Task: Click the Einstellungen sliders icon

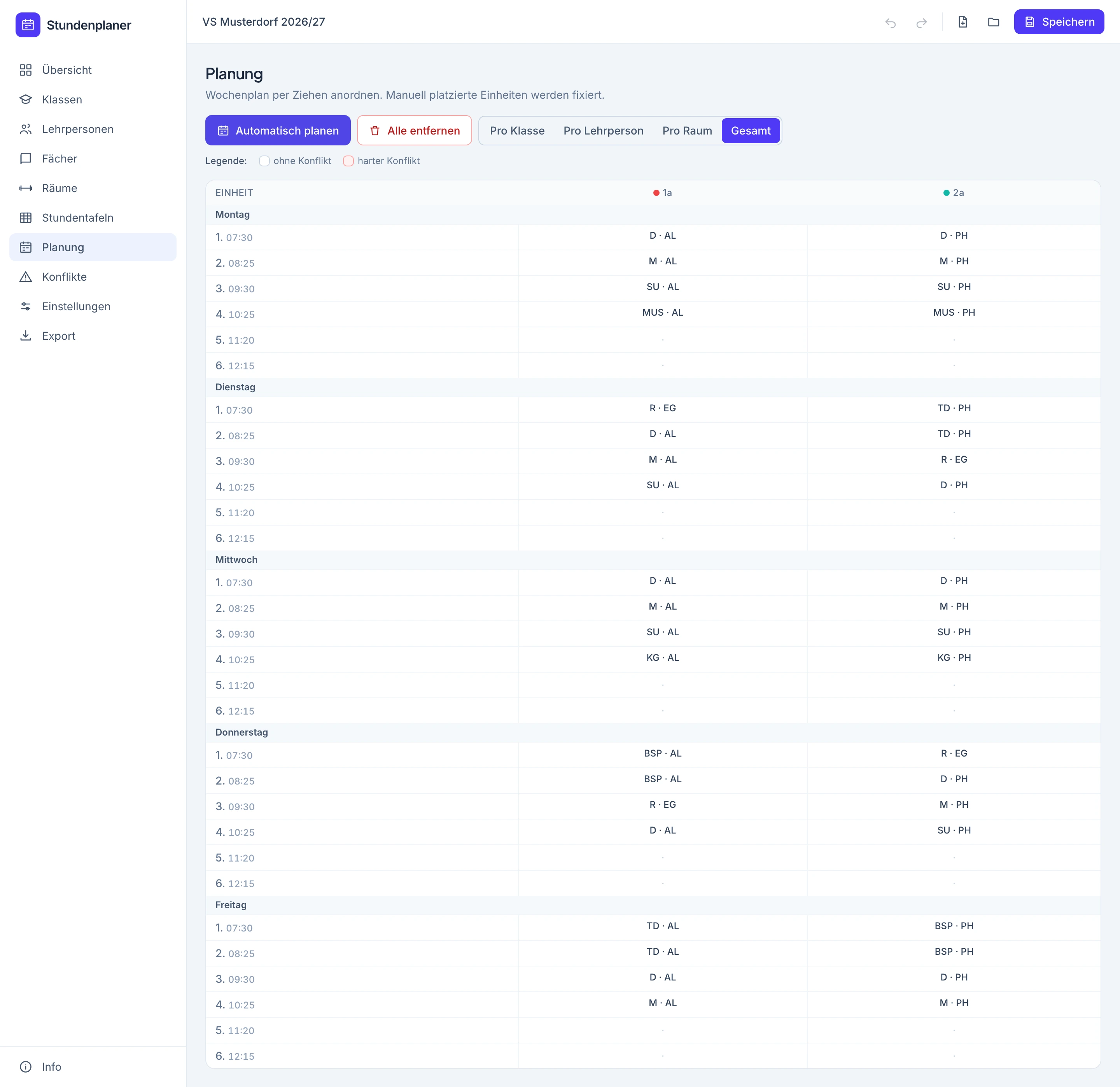Action: (26, 307)
